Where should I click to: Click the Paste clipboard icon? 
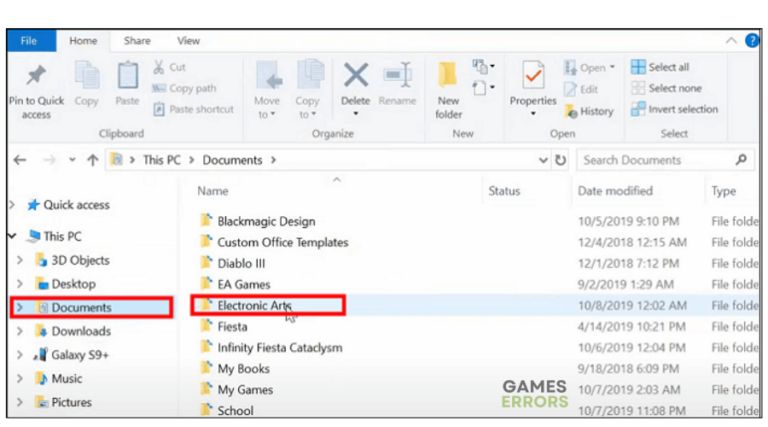(127, 76)
